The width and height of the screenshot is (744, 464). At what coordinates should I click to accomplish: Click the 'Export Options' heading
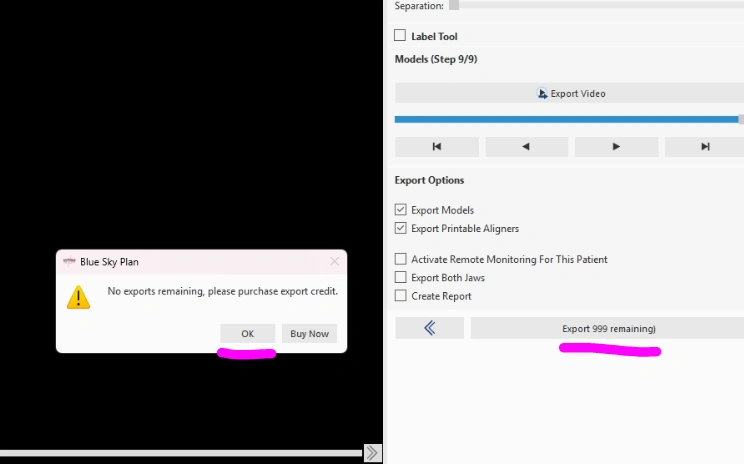coord(429,180)
